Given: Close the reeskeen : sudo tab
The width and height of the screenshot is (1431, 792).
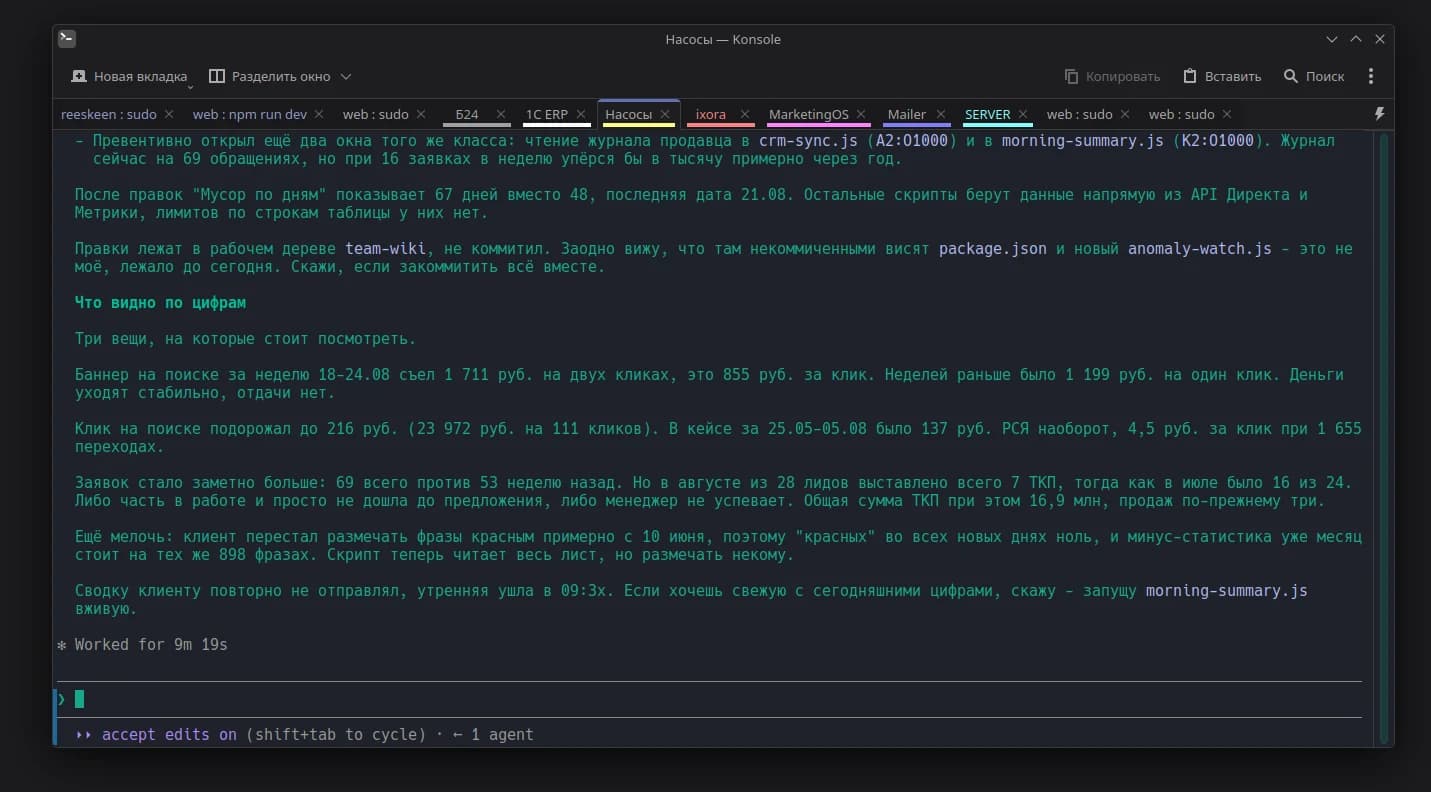Looking at the screenshot, I should pyautogui.click(x=169, y=114).
